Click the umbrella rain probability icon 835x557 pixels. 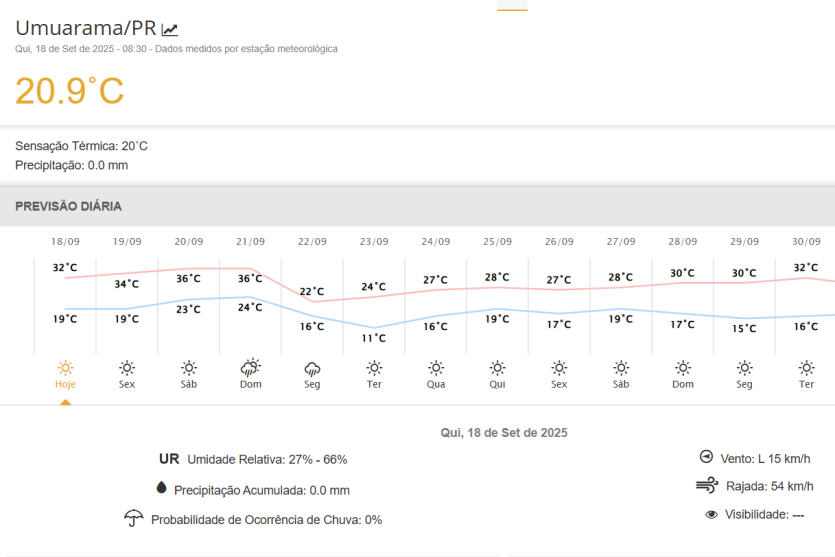tap(133, 519)
